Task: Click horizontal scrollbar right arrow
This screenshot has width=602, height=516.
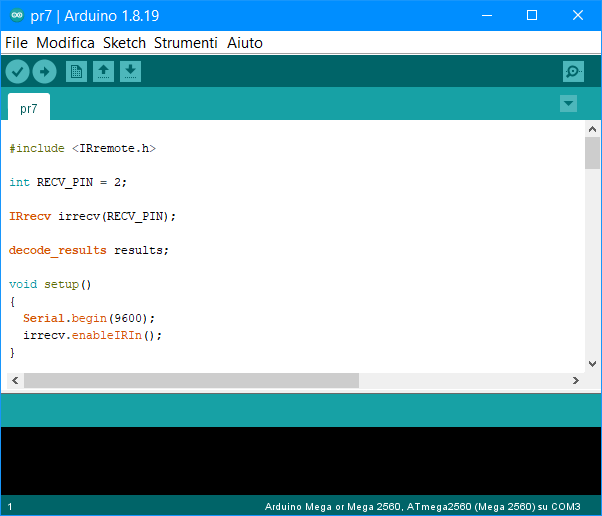Action: coord(576,380)
